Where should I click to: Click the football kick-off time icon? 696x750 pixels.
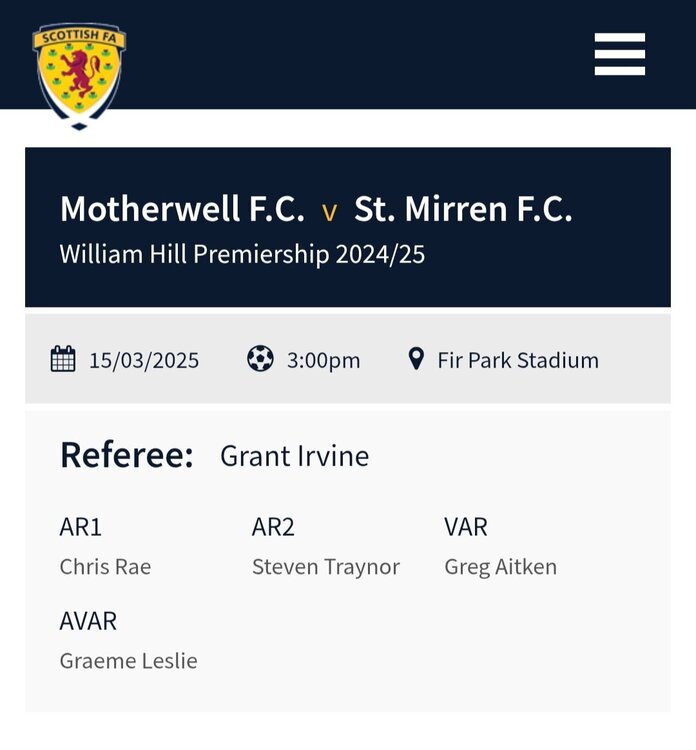pyautogui.click(x=260, y=359)
